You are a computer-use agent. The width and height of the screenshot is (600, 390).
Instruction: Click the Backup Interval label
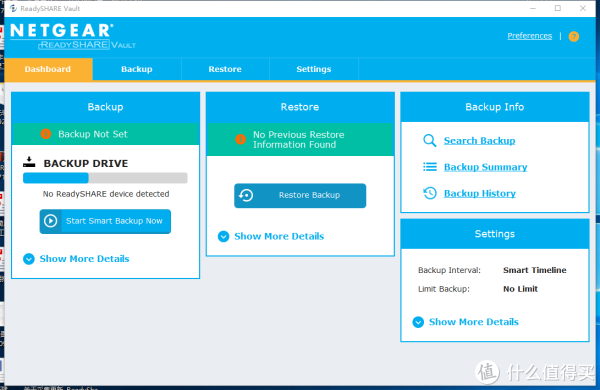449,270
